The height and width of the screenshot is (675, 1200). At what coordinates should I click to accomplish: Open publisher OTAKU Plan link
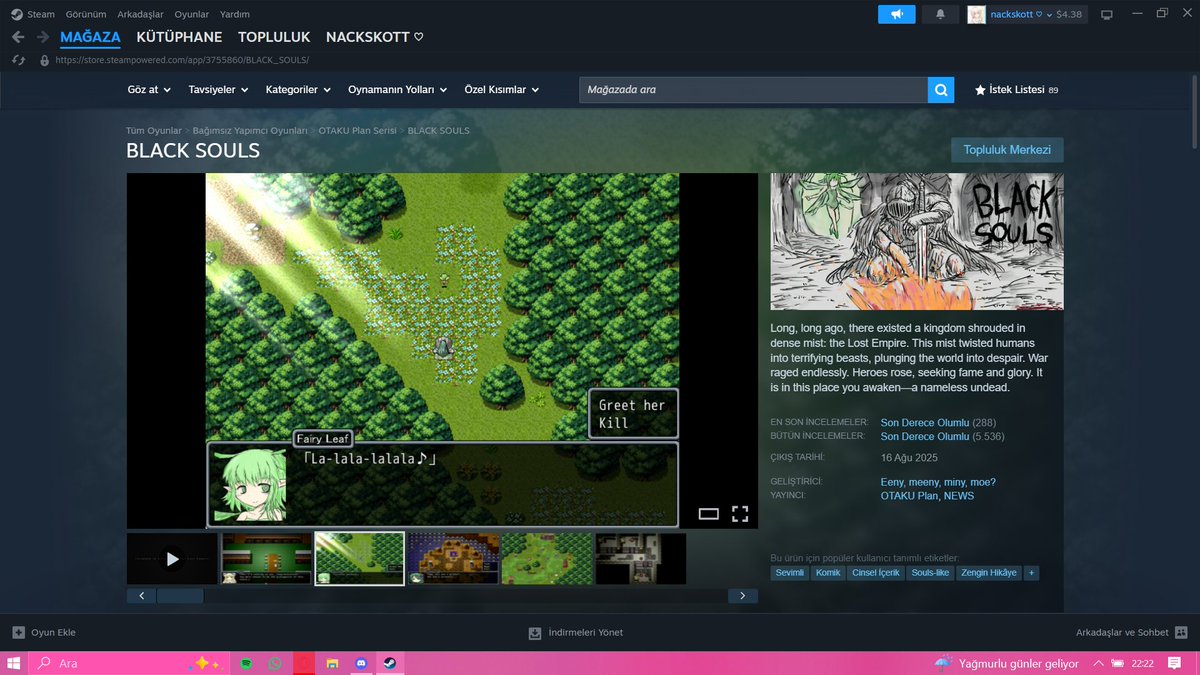(x=910, y=495)
